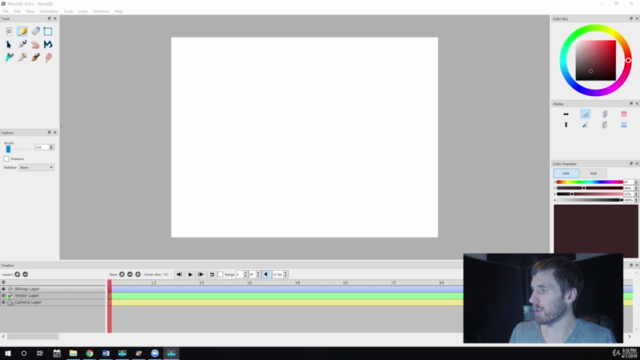This screenshot has height=360, width=640.
Task: Select the Camera Layer row
Action: click(x=53, y=302)
